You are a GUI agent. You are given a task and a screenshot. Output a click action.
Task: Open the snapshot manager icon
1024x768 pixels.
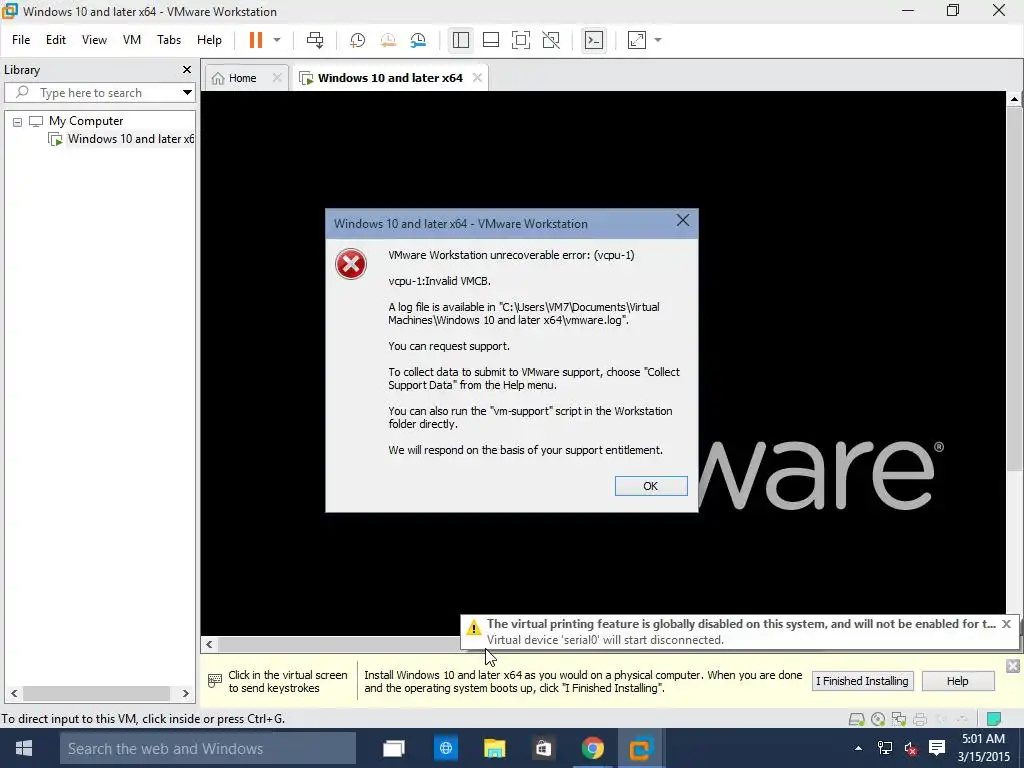pyautogui.click(x=418, y=40)
